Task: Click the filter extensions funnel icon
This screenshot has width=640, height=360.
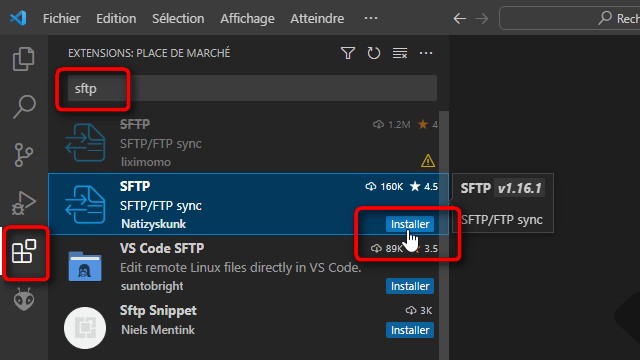Action: coord(348,53)
